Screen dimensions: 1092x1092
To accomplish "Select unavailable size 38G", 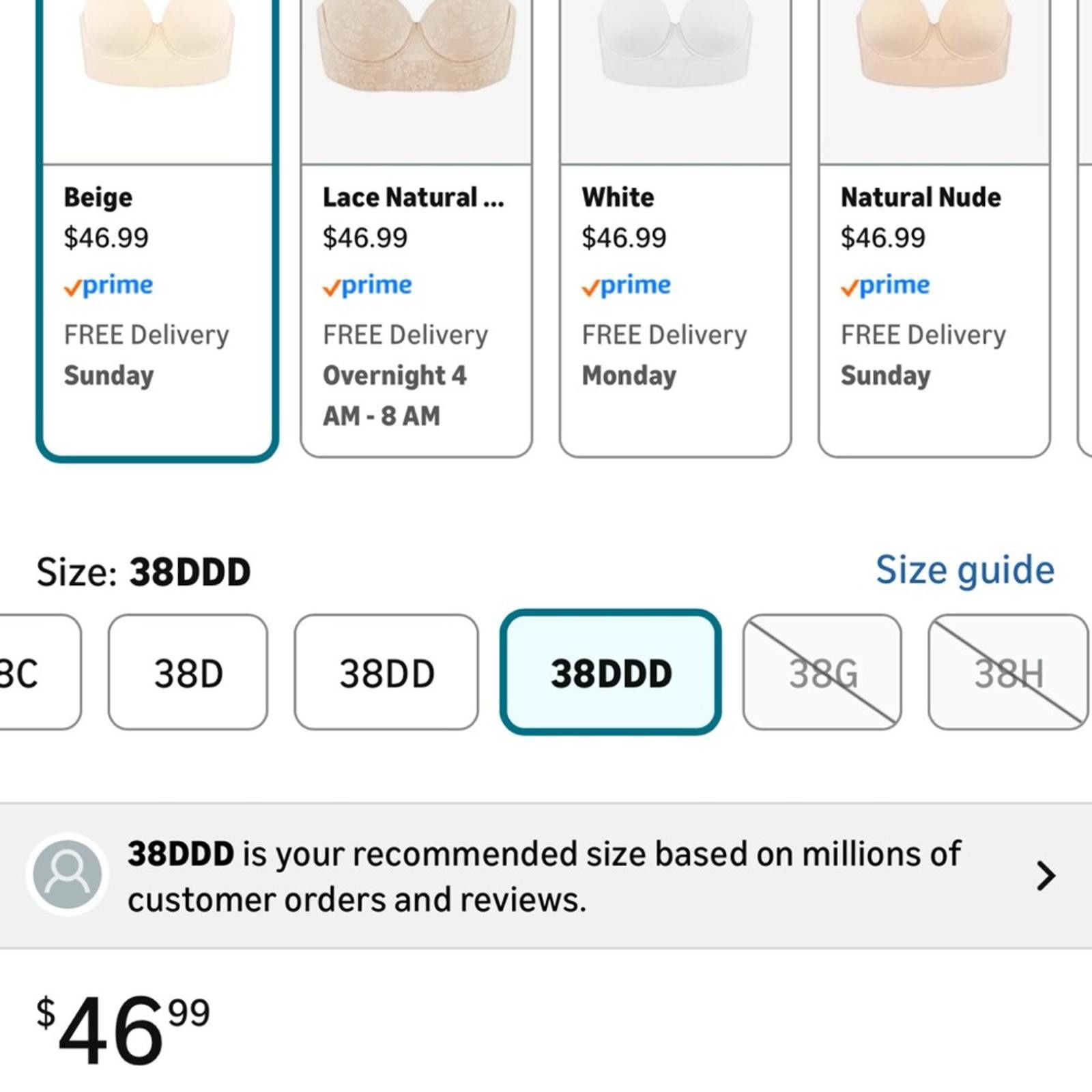I will [x=822, y=672].
